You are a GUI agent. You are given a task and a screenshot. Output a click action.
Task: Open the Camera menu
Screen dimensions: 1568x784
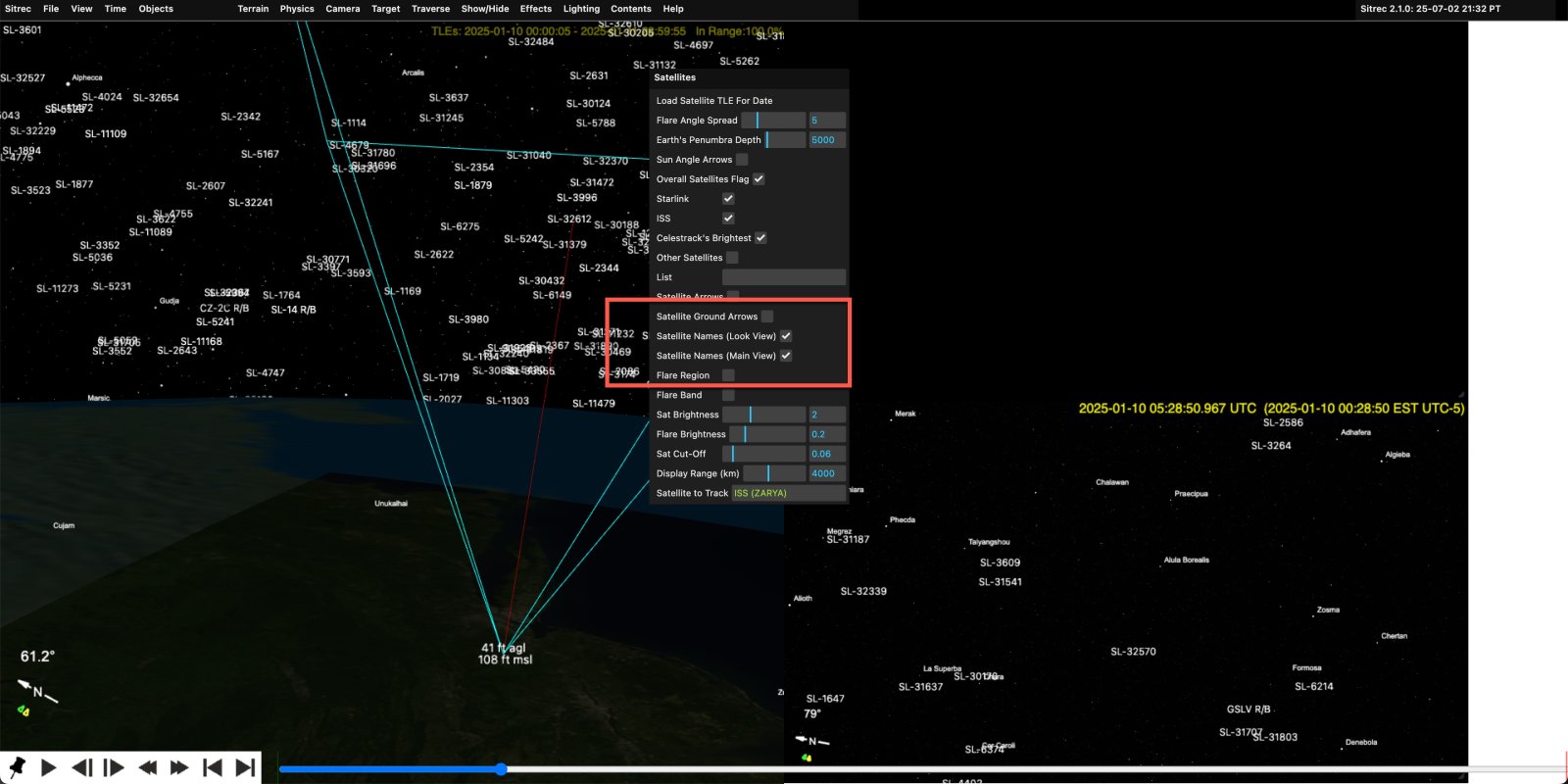point(343,9)
